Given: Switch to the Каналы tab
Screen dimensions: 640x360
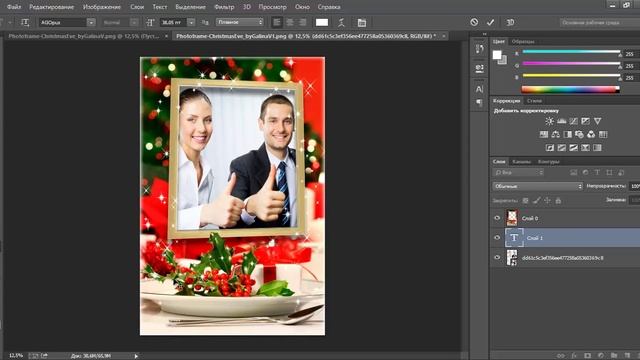Looking at the screenshot, I should click(521, 162).
